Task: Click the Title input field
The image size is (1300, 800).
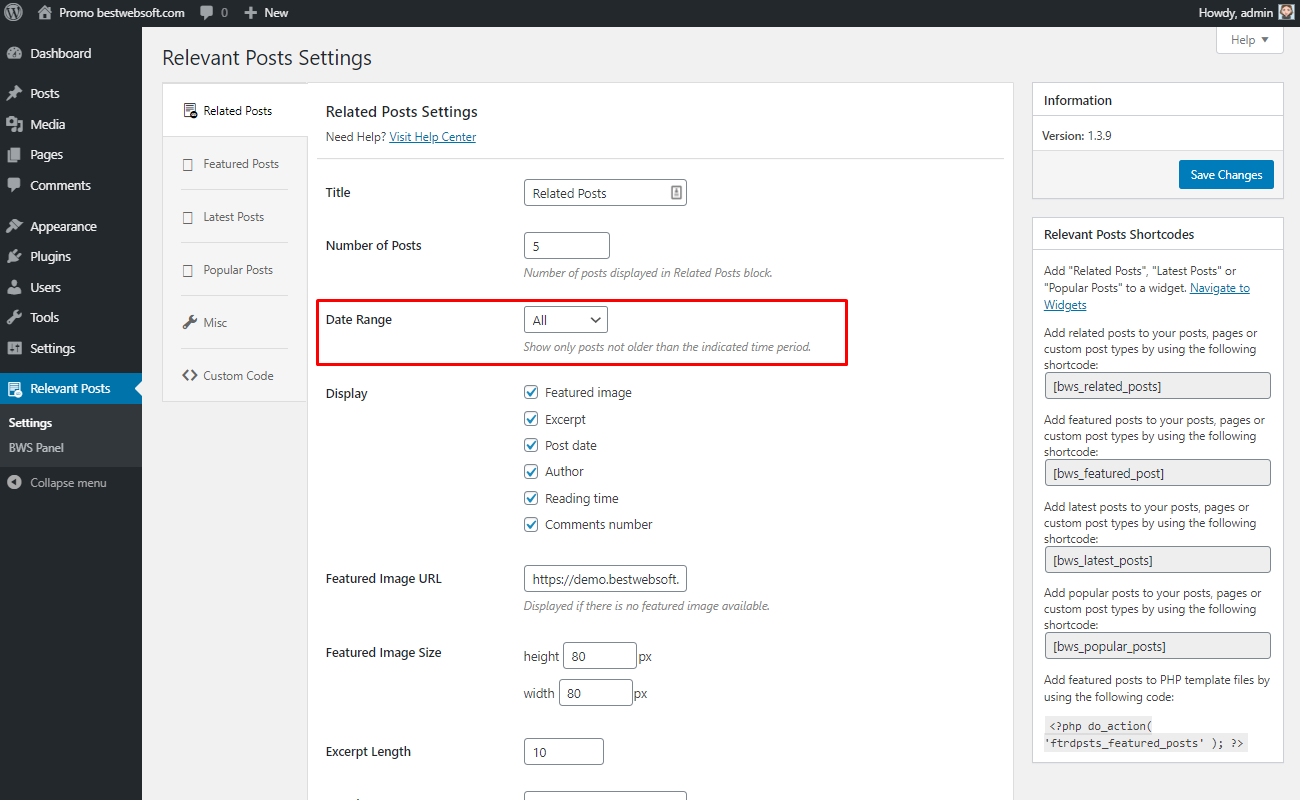Action: coord(605,193)
